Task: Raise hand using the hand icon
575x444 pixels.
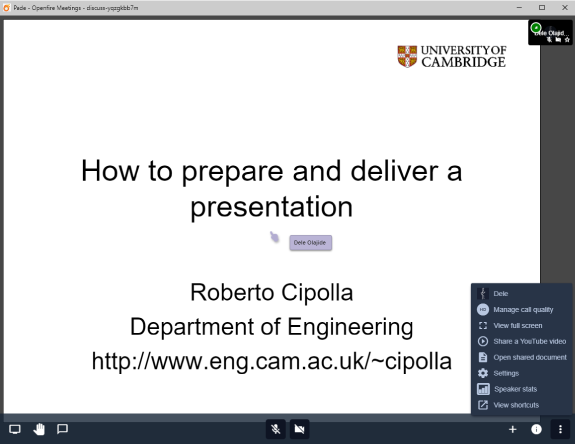Action: click(x=39, y=429)
